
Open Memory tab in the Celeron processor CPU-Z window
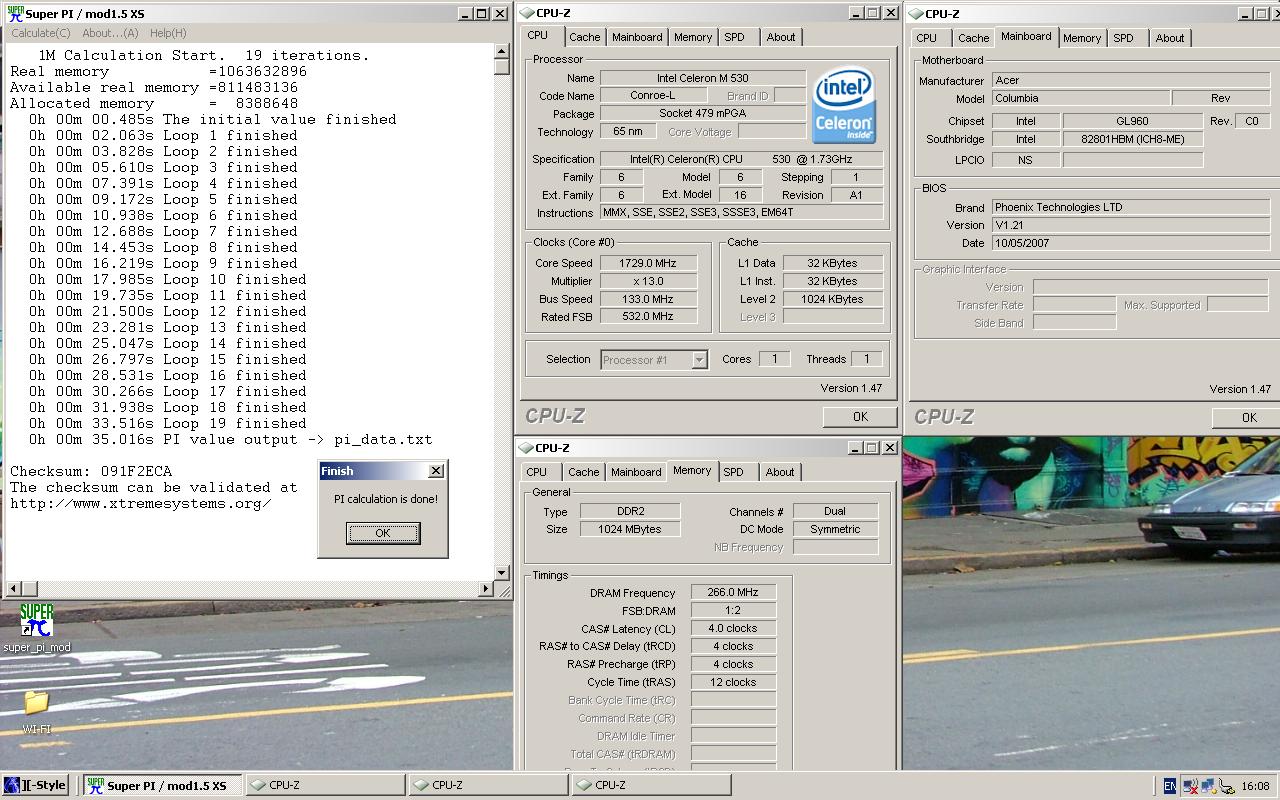point(693,37)
